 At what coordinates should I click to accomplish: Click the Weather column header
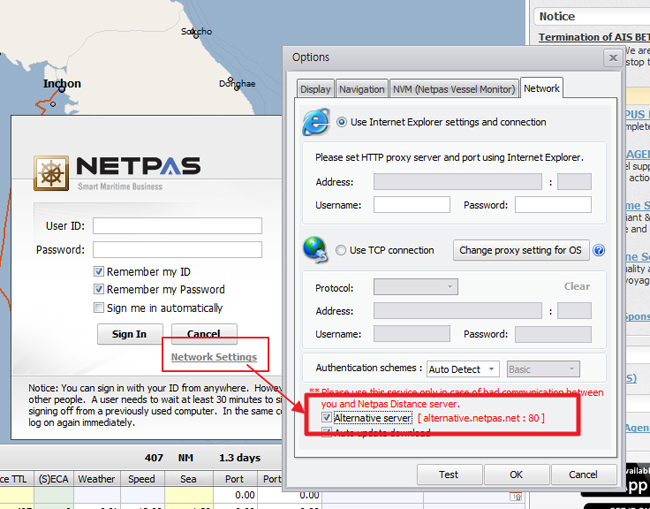(97, 479)
